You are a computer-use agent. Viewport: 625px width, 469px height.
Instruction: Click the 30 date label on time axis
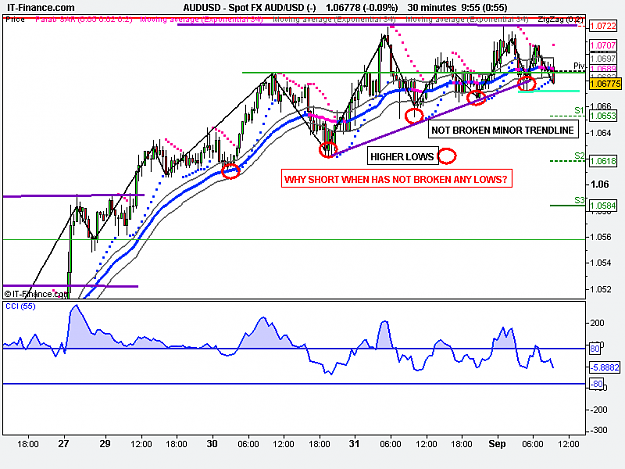pyautogui.click(x=212, y=443)
